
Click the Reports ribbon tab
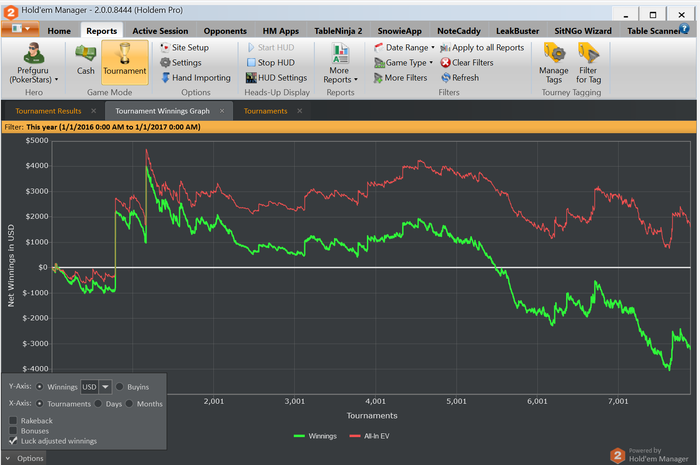[101, 31]
